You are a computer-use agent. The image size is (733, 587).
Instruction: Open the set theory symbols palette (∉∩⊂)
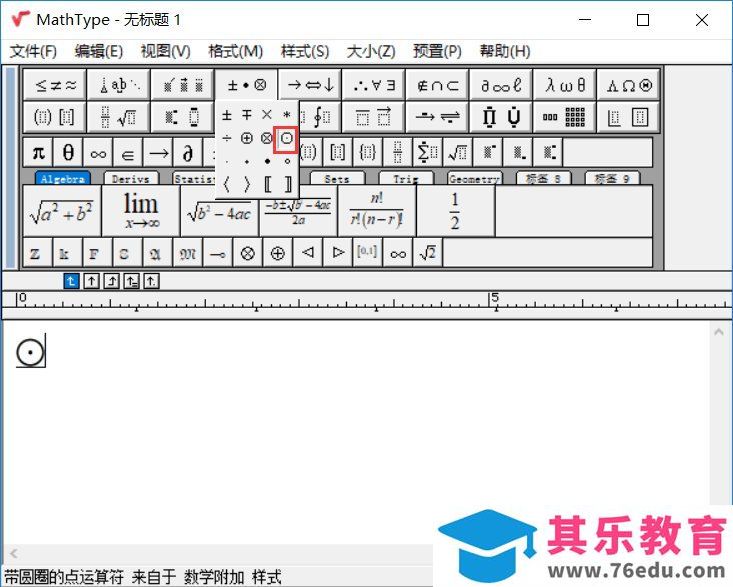point(438,85)
